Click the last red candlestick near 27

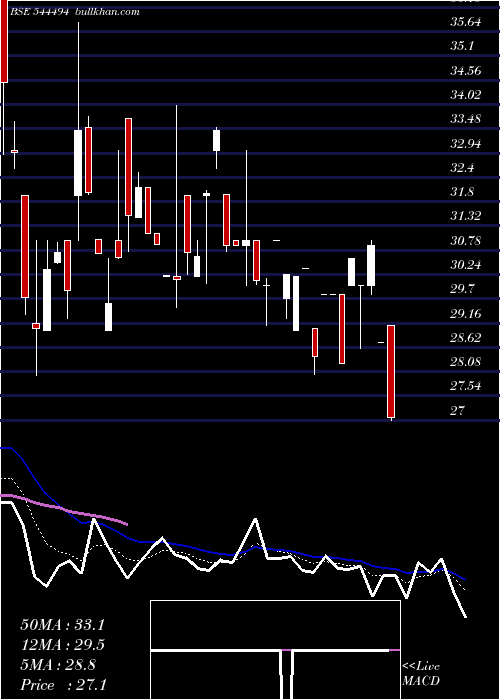(x=391, y=371)
